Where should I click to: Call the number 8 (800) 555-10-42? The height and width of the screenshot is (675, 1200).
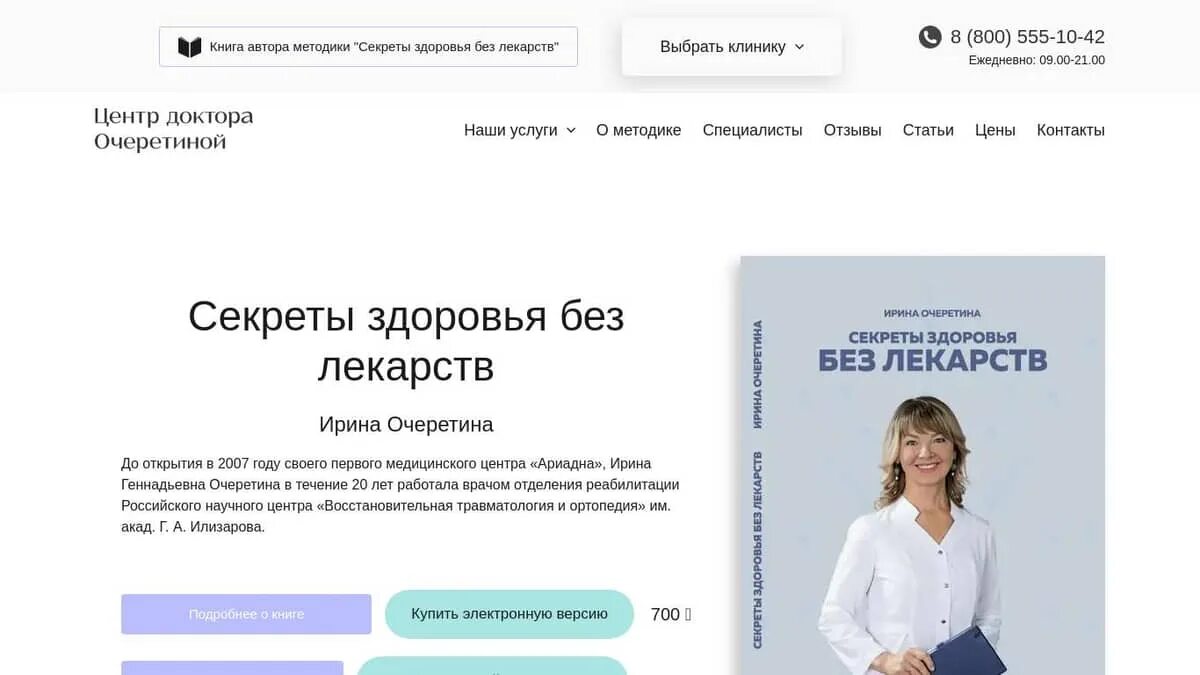[x=1027, y=37]
